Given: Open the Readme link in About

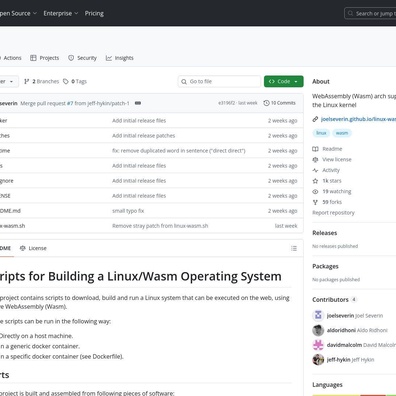Looking at the screenshot, I should tap(332, 149).
